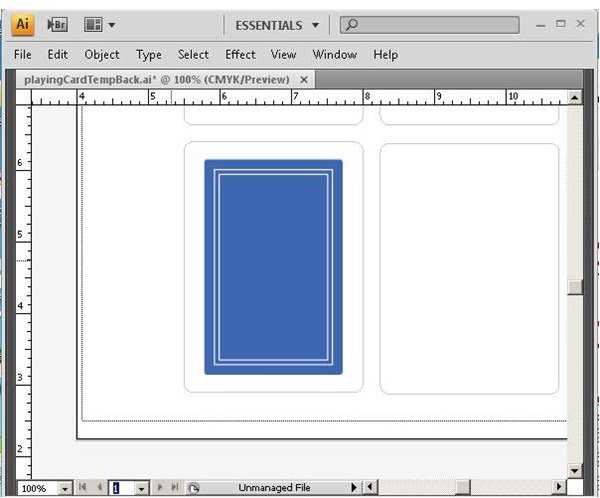Open the Help menu
The height and width of the screenshot is (498, 600).
point(385,55)
